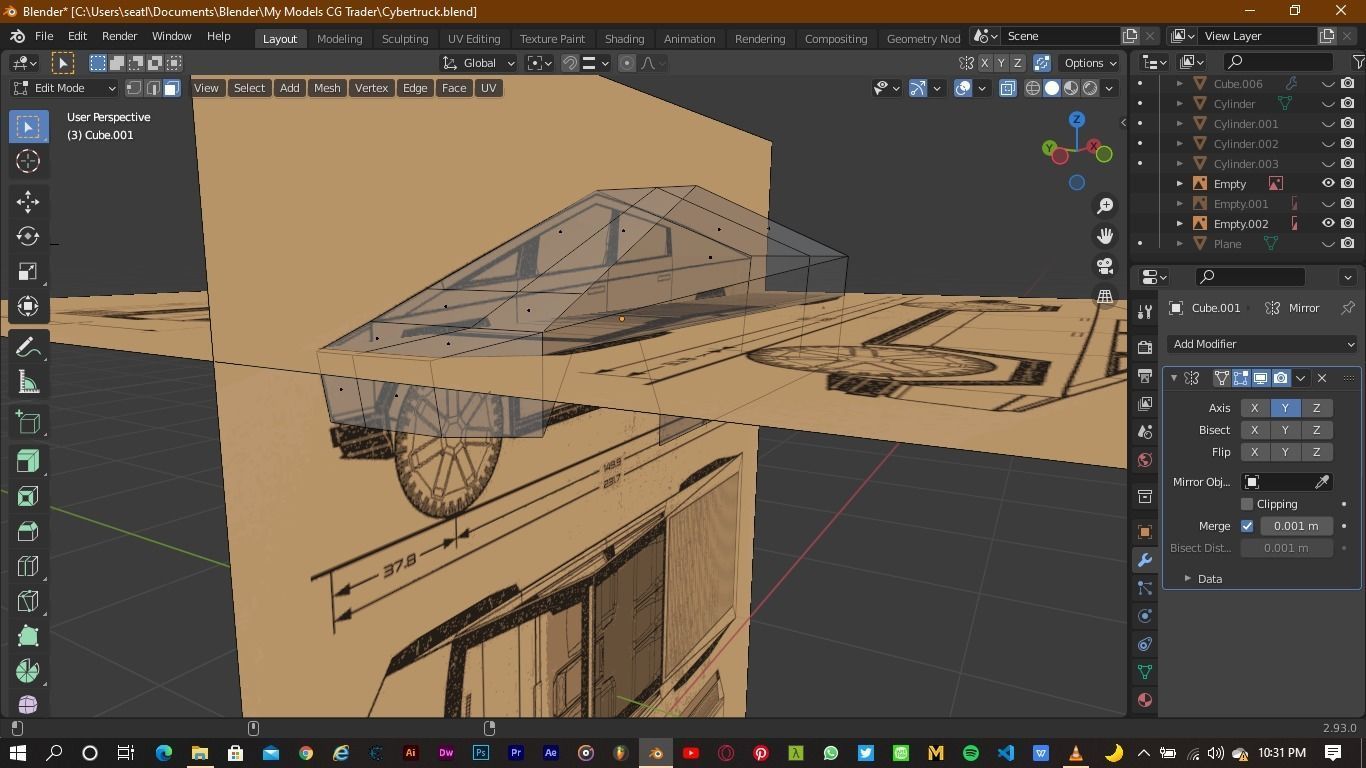Viewport: 1366px width, 768px height.
Task: Collapse the Mirror modifier panel
Action: tap(1174, 378)
